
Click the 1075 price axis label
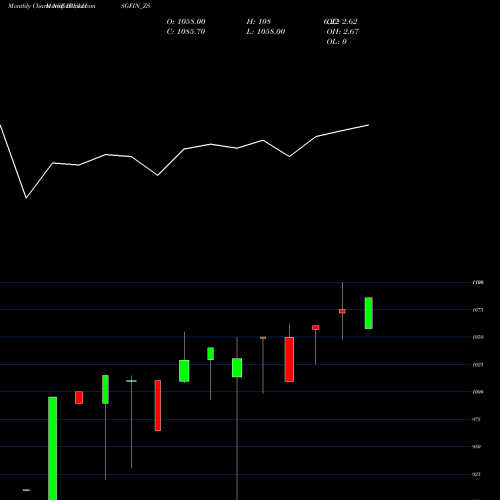pos(478,310)
